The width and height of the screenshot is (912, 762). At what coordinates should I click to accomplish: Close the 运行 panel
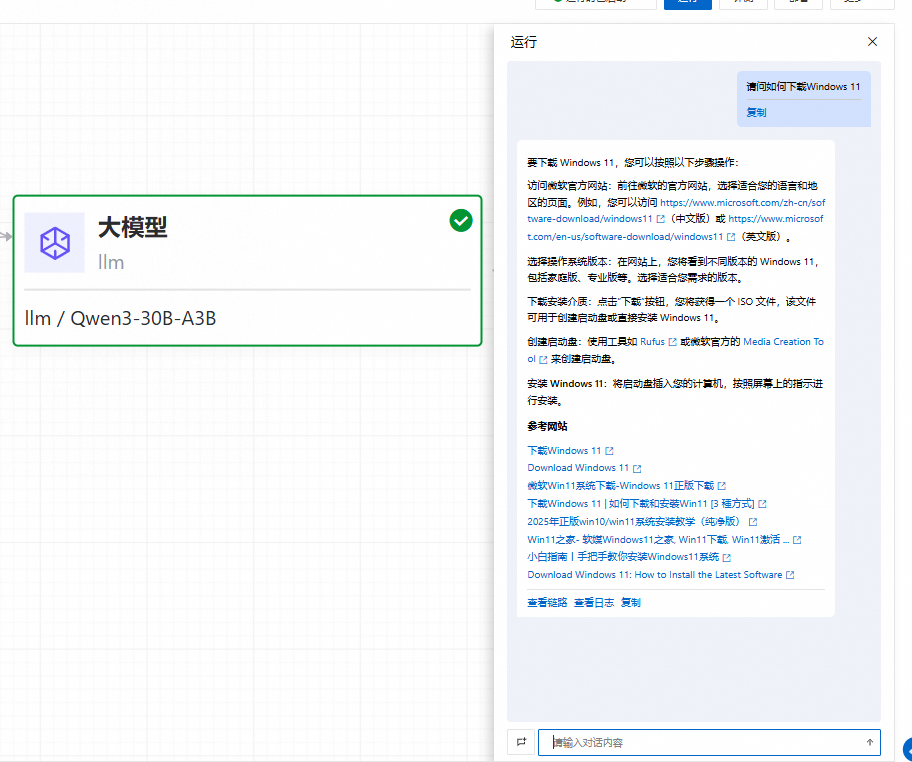(x=872, y=41)
